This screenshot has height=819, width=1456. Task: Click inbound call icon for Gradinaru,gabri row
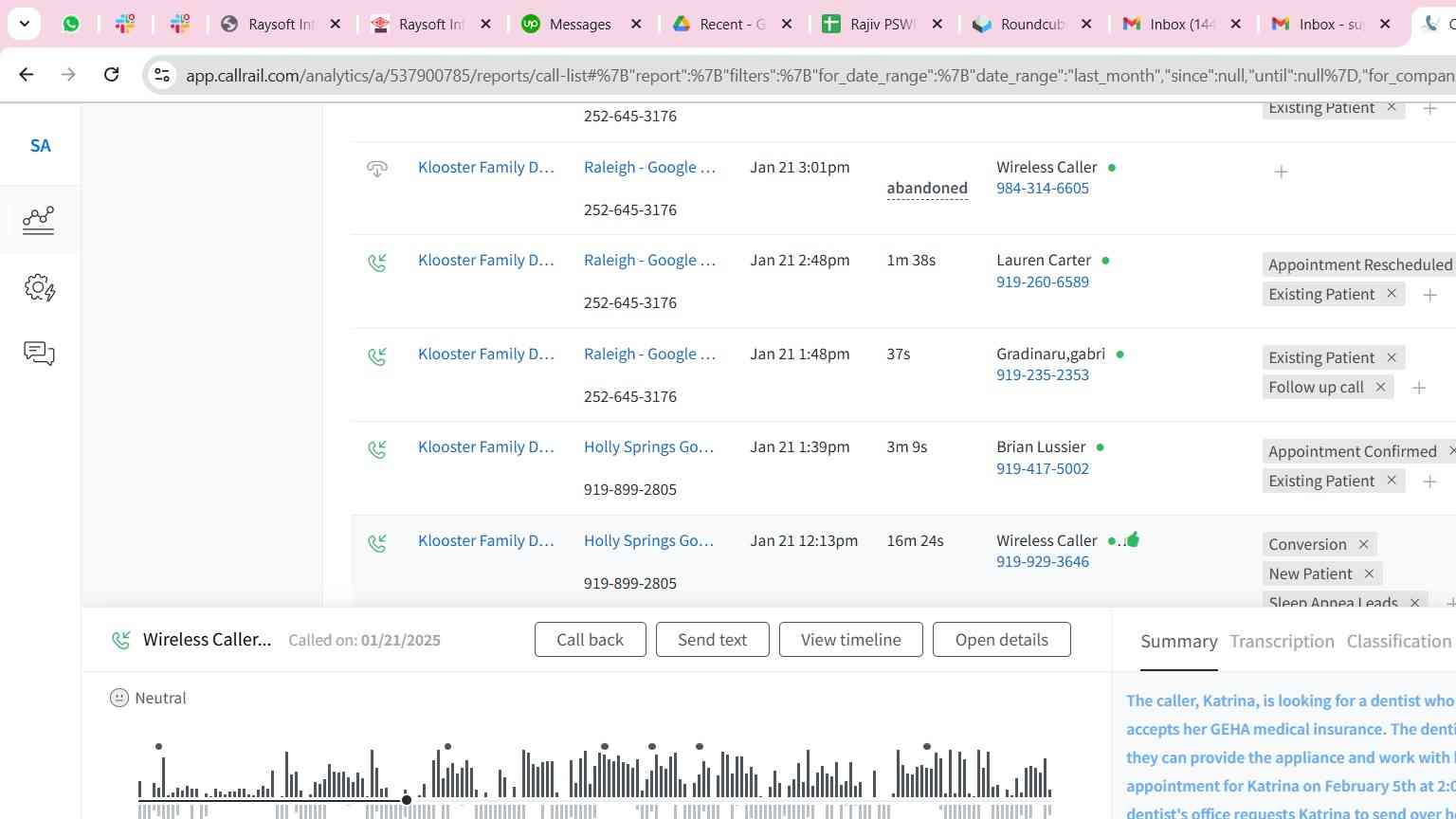[x=377, y=355]
